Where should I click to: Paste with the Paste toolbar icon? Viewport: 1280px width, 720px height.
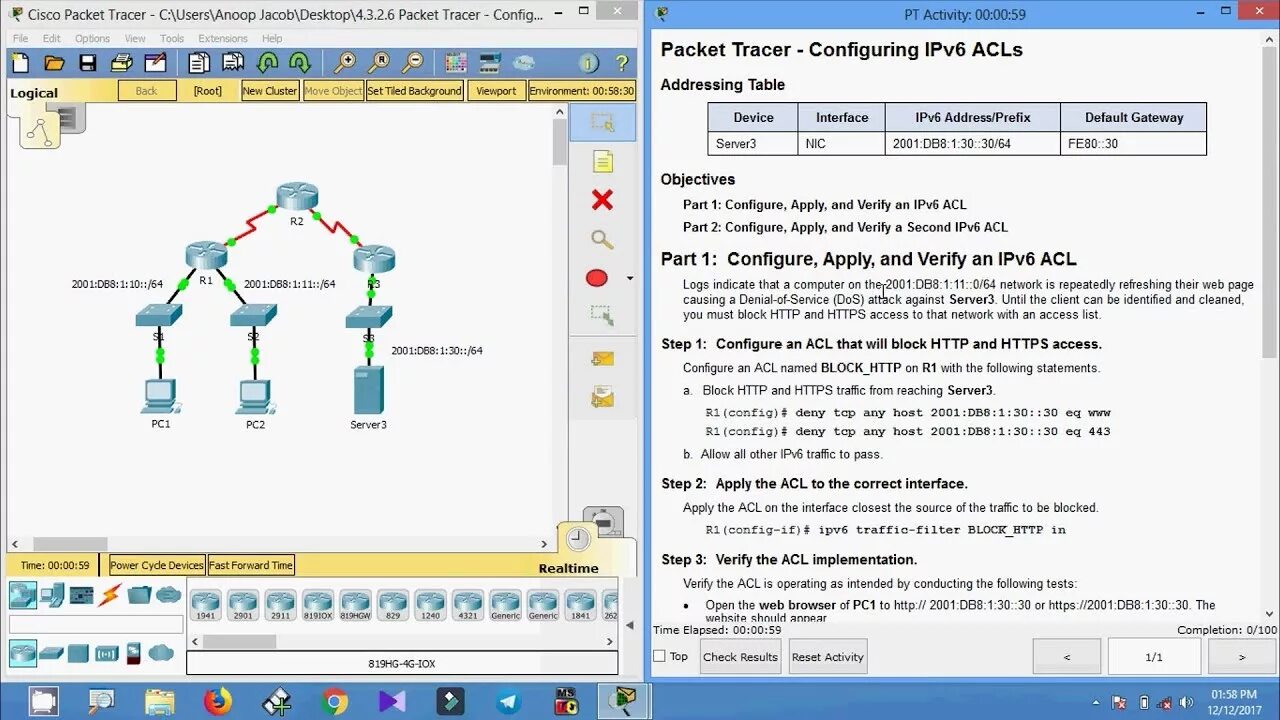tap(232, 63)
